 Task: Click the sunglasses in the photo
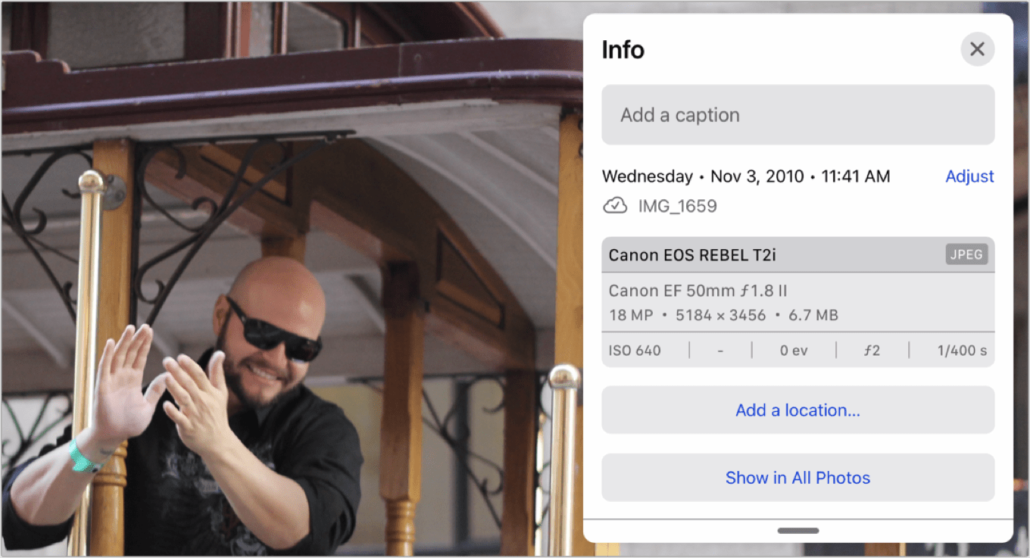pyautogui.click(x=272, y=331)
